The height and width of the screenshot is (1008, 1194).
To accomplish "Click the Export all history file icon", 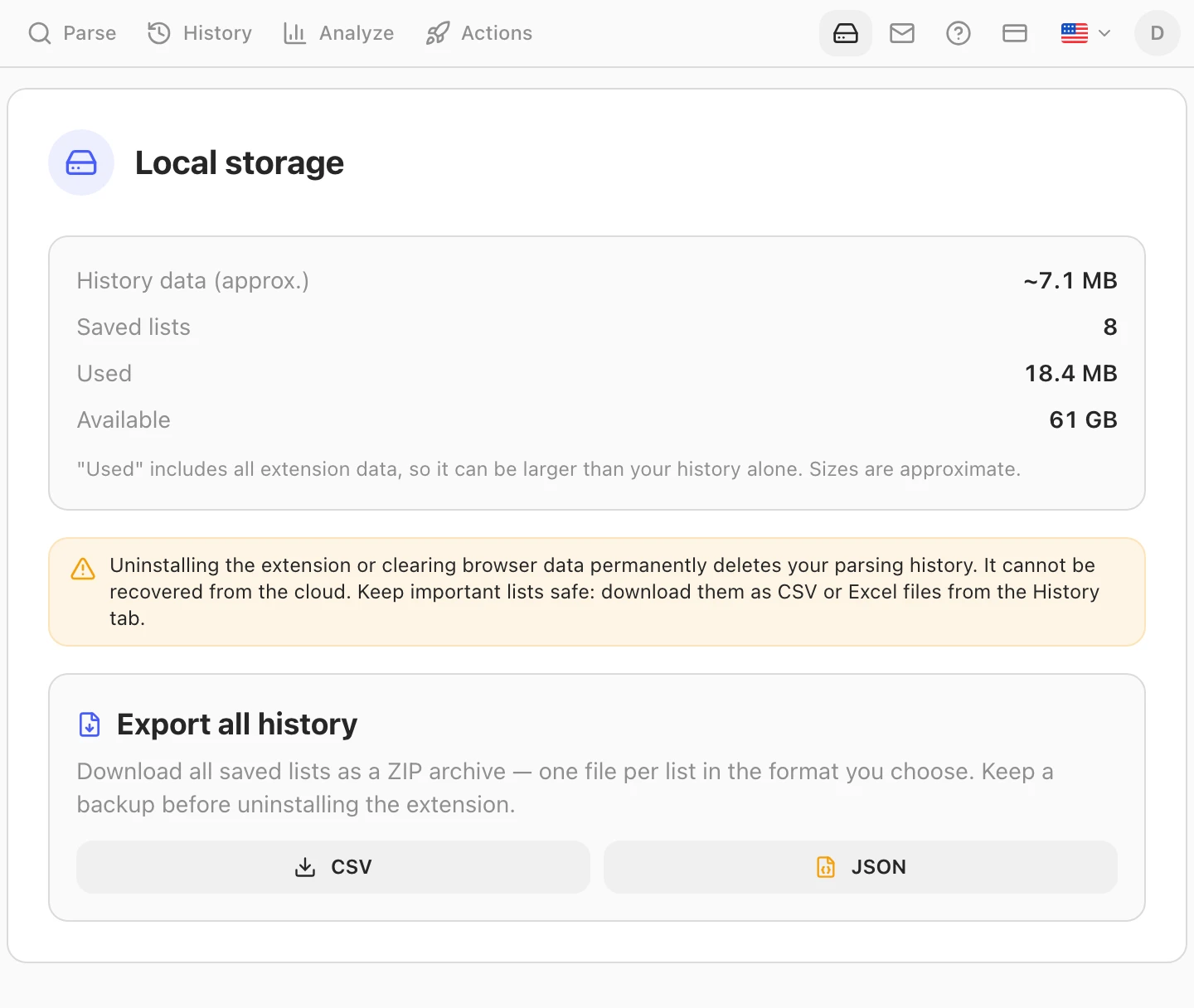I will pyautogui.click(x=90, y=724).
